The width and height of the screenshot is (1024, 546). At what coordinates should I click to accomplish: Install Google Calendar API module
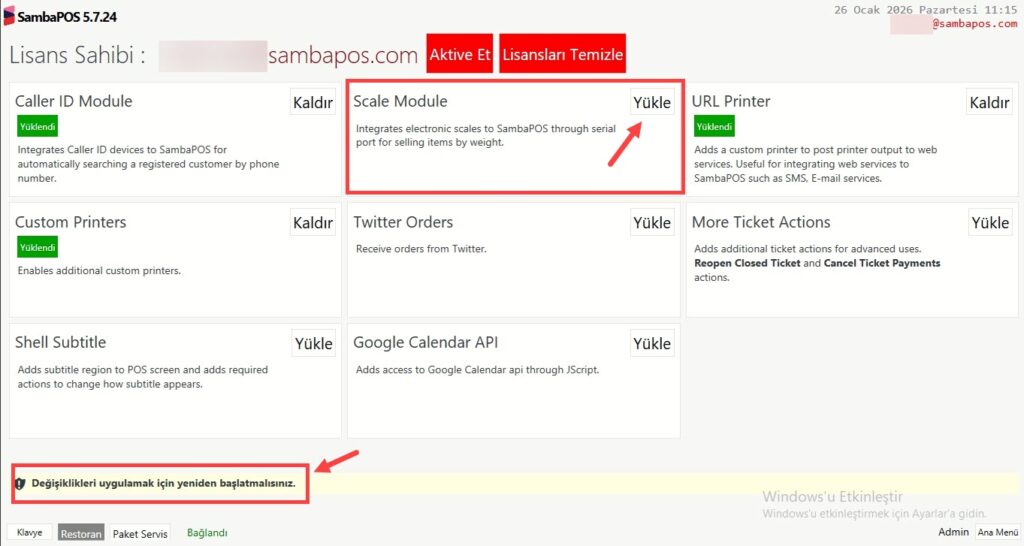pyautogui.click(x=652, y=344)
